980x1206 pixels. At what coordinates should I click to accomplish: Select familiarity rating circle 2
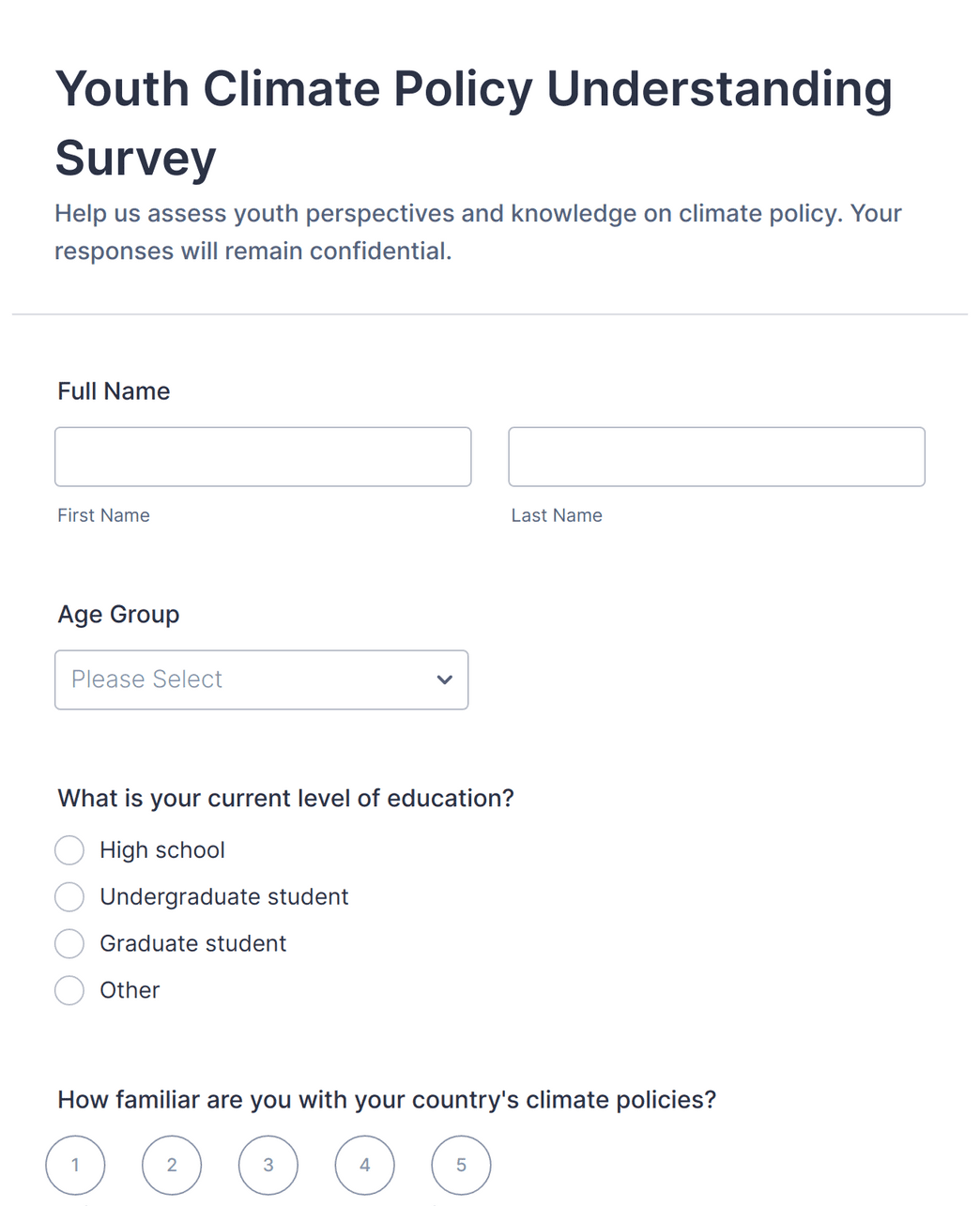[x=172, y=1165]
